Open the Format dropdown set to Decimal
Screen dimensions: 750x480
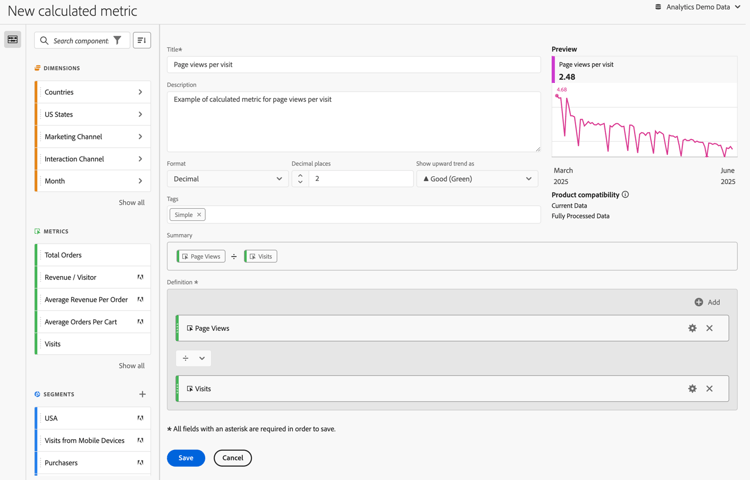click(x=227, y=179)
